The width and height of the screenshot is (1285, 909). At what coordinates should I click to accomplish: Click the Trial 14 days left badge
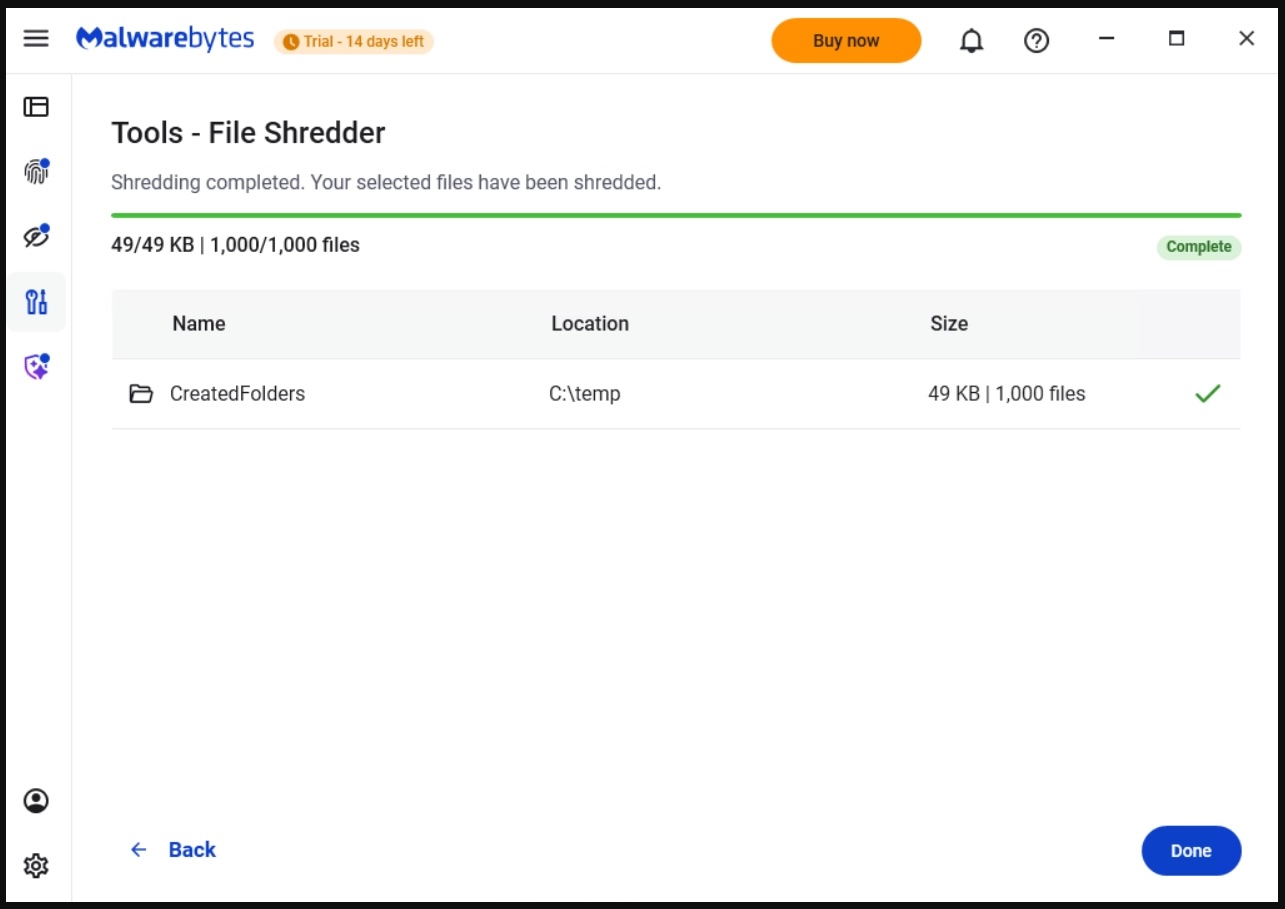(354, 42)
